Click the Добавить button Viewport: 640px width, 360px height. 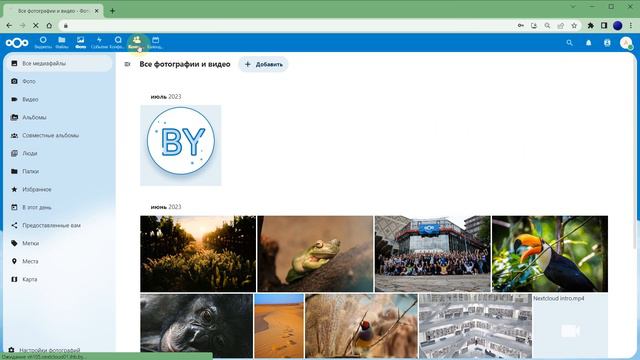(x=263, y=64)
